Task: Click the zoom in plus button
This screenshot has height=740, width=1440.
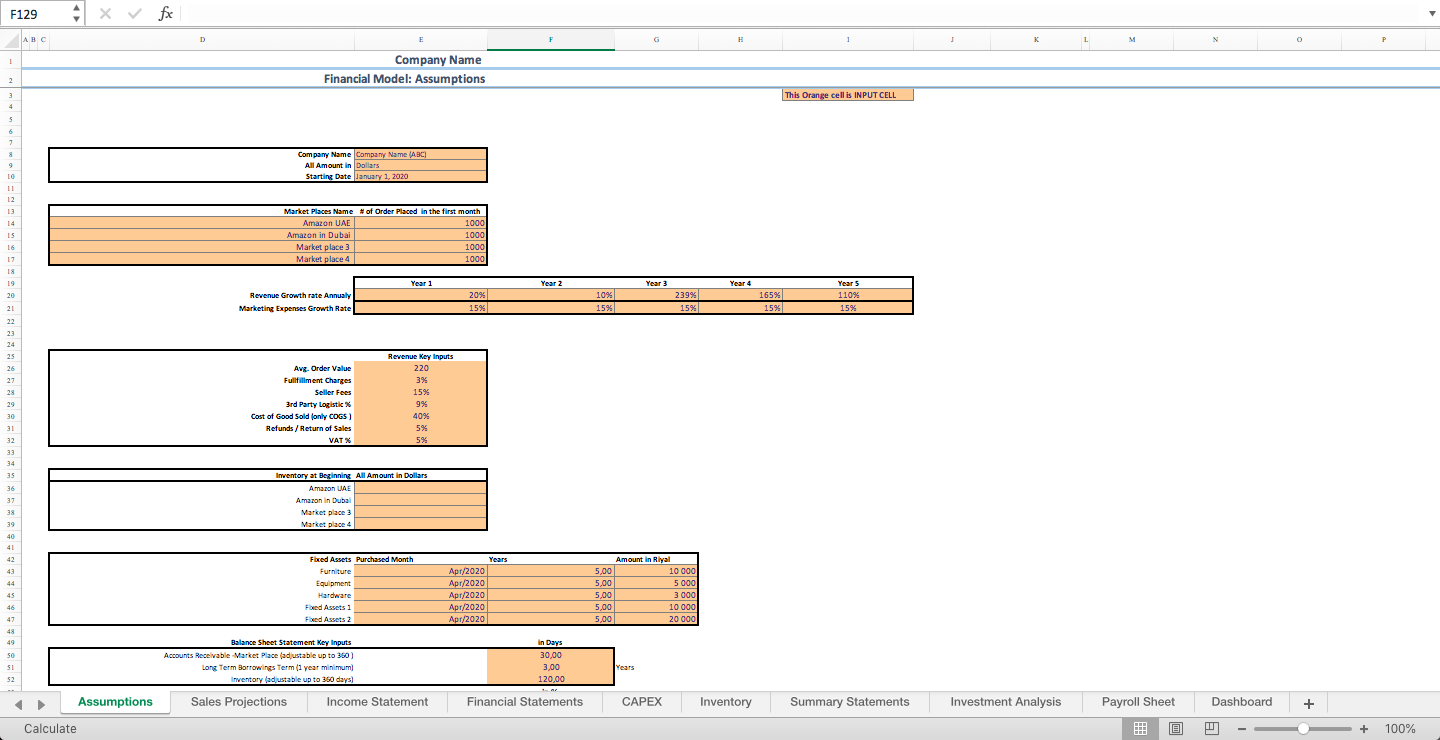Action: [1363, 729]
